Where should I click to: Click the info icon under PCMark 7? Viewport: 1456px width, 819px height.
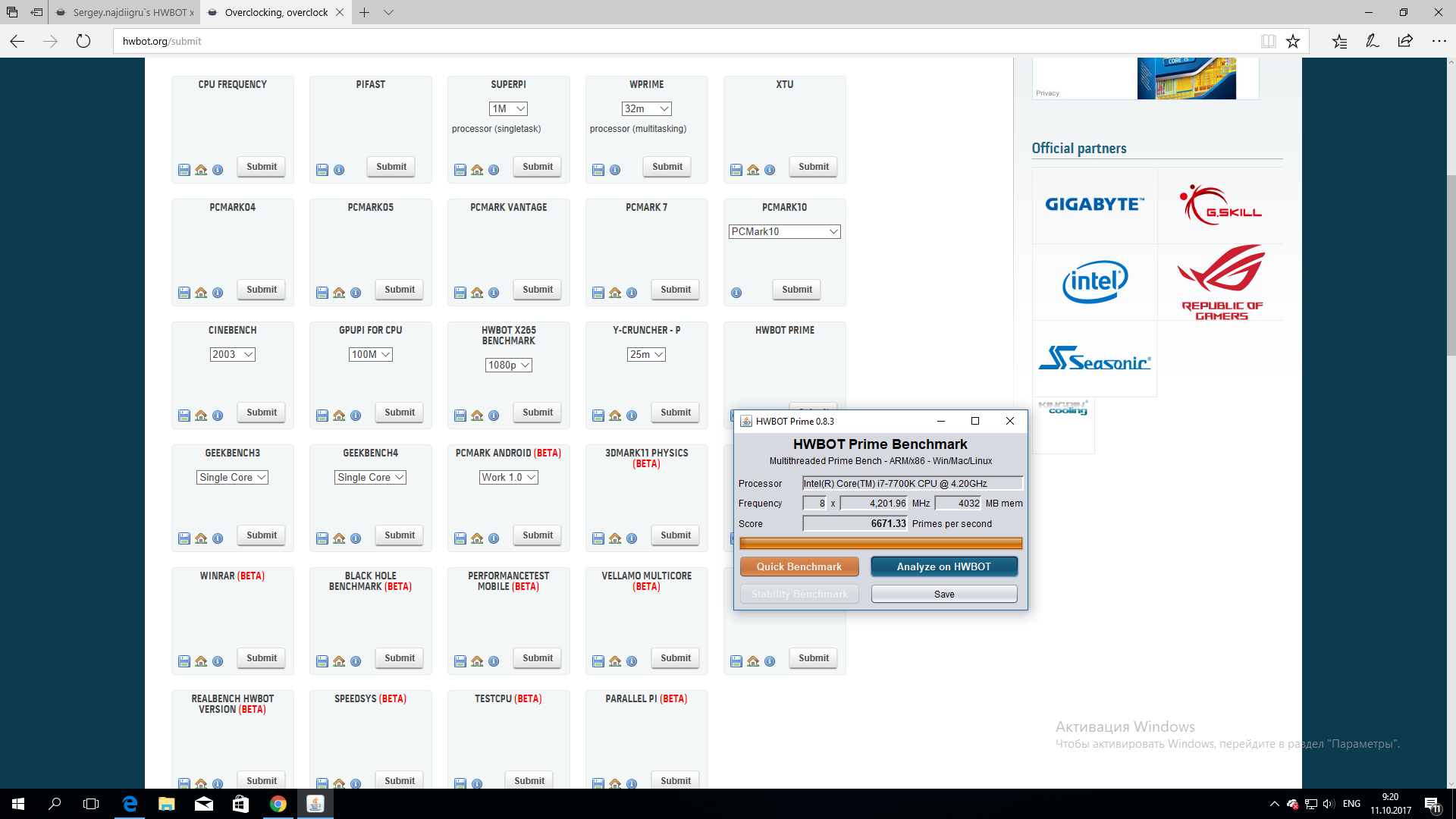(632, 293)
